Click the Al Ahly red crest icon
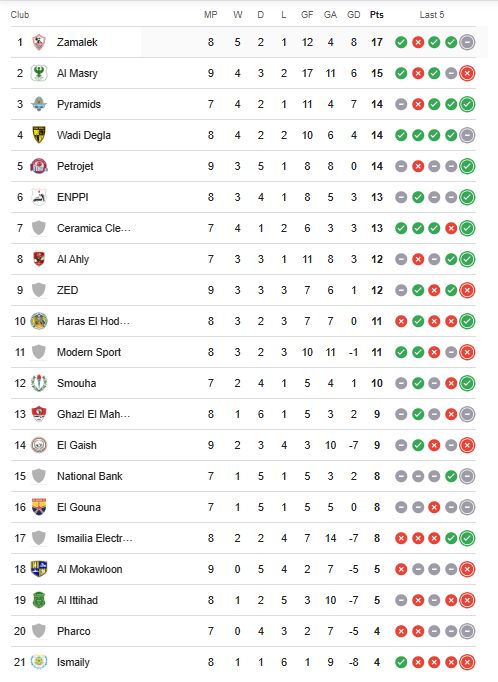 point(39,259)
